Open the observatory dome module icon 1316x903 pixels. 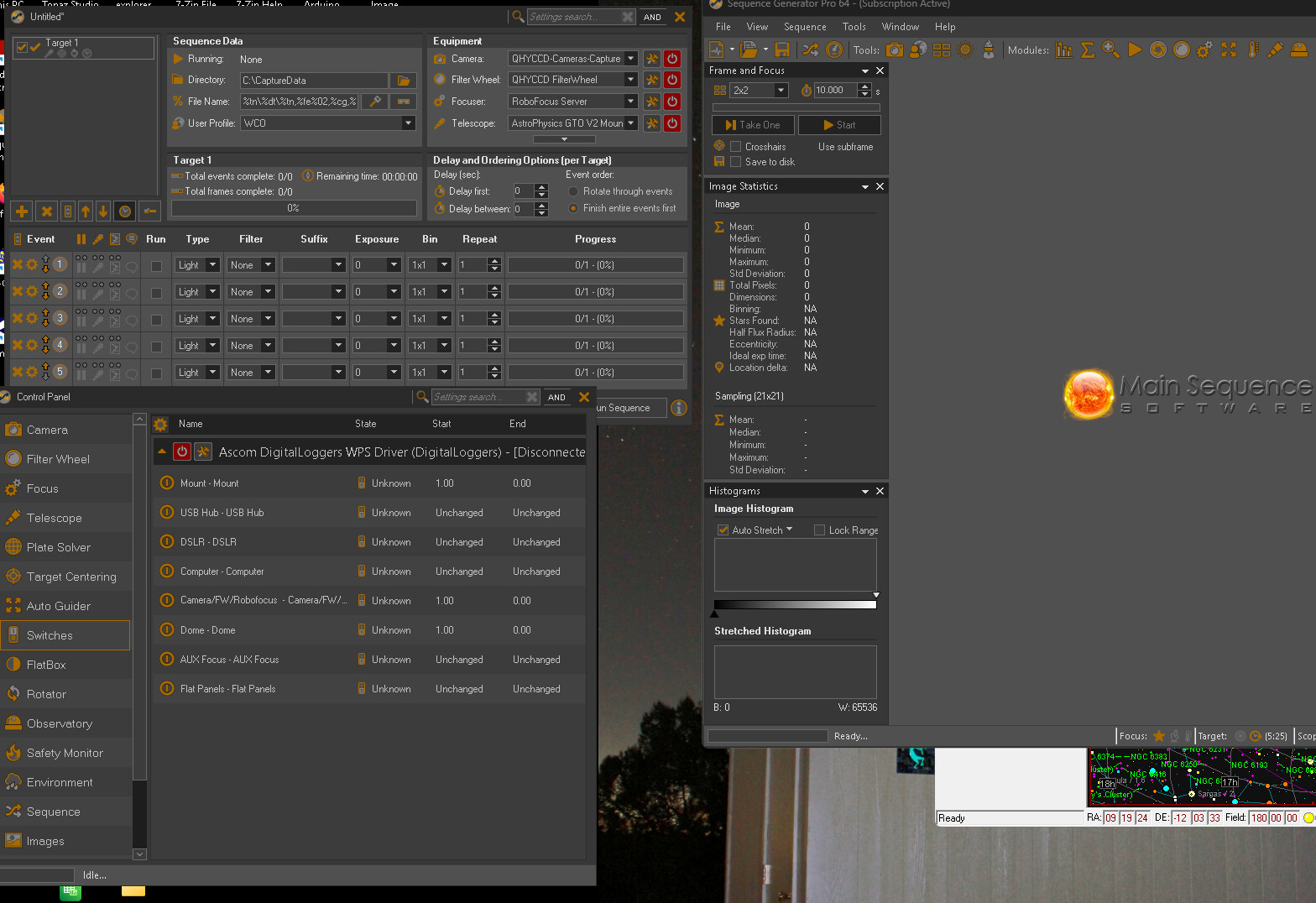pos(1298,50)
